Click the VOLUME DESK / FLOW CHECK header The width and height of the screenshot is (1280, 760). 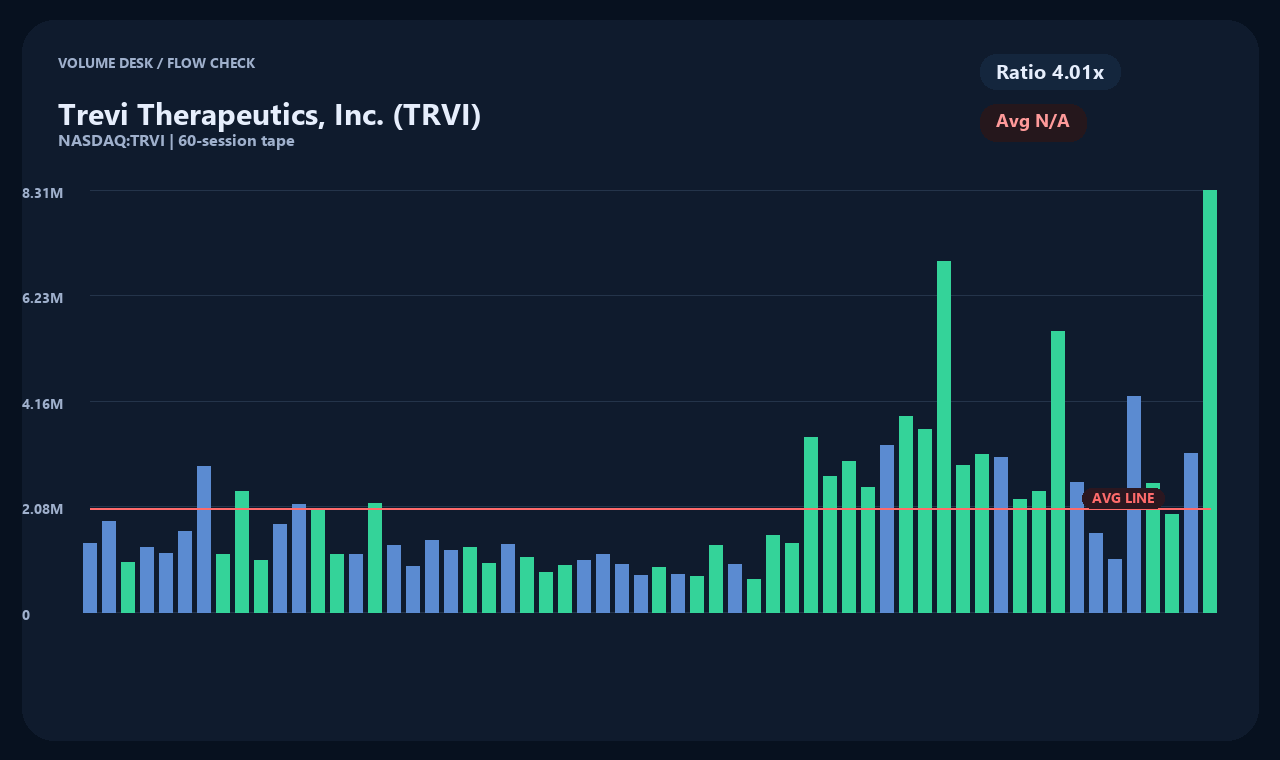[x=156, y=63]
